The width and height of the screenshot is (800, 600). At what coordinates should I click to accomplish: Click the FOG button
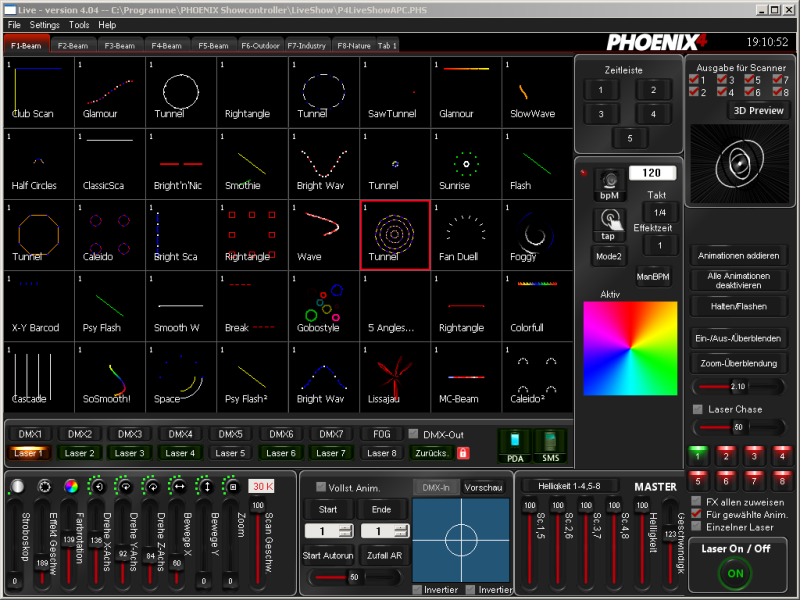coord(381,434)
